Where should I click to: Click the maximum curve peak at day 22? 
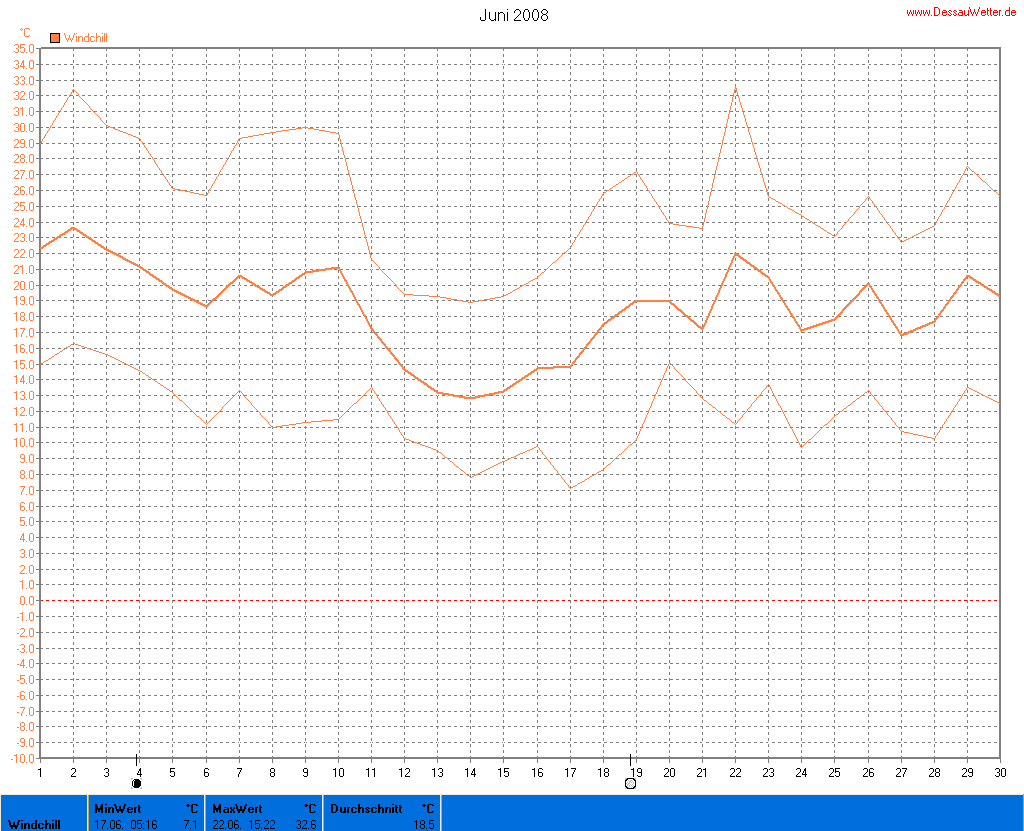(x=735, y=87)
